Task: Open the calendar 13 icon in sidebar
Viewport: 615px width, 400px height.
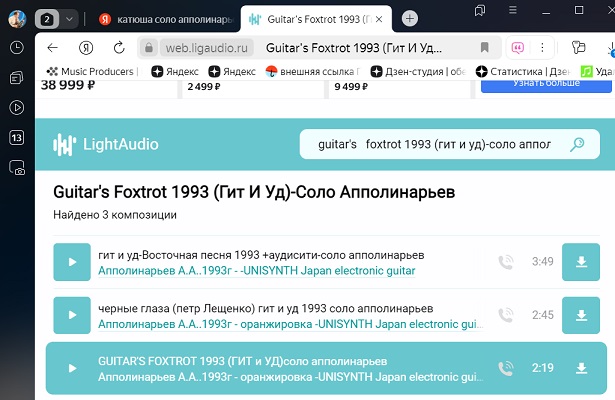Action: tap(16, 138)
